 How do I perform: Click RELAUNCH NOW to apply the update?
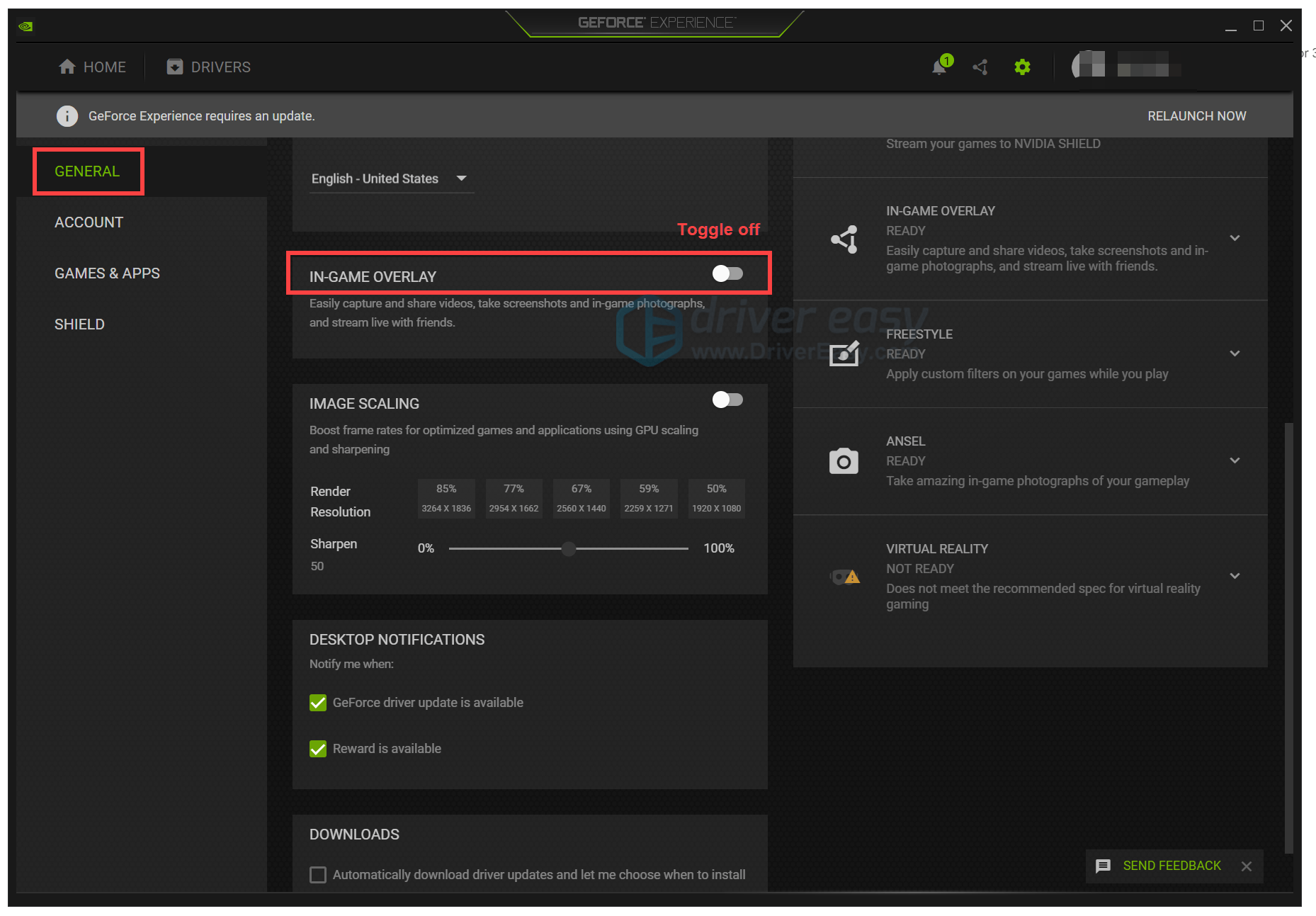[x=1197, y=115]
